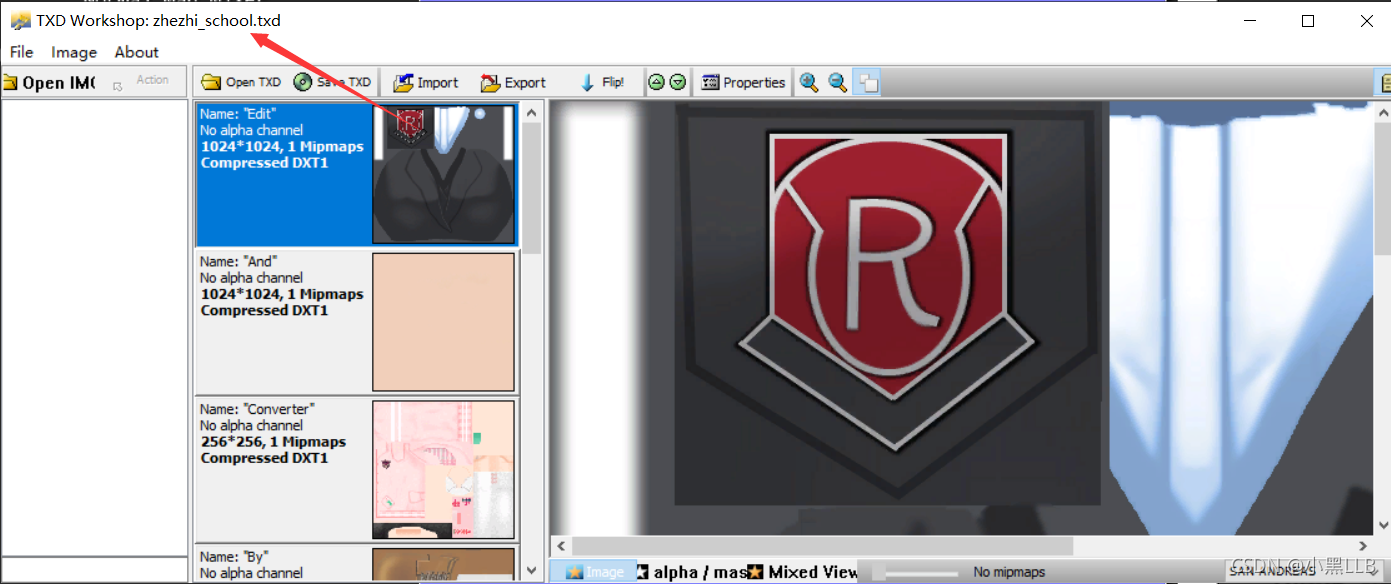The image size is (1391, 584).
Task: Click the zoom in magnifier icon
Action: (x=808, y=82)
